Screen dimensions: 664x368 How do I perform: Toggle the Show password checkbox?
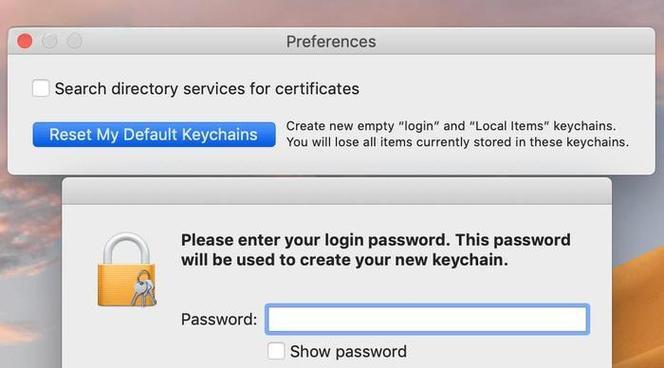[x=276, y=351]
